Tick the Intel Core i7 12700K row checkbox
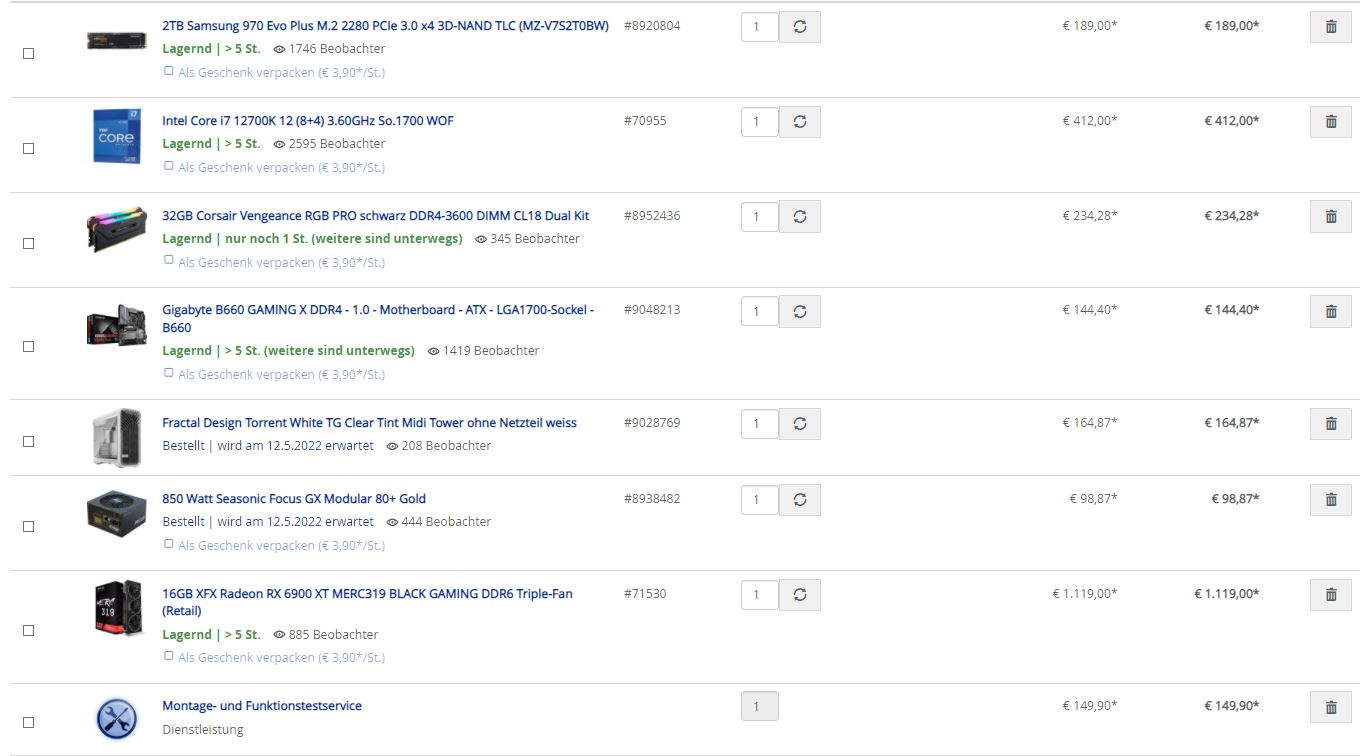Image resolution: width=1366 pixels, height=756 pixels. point(29,149)
